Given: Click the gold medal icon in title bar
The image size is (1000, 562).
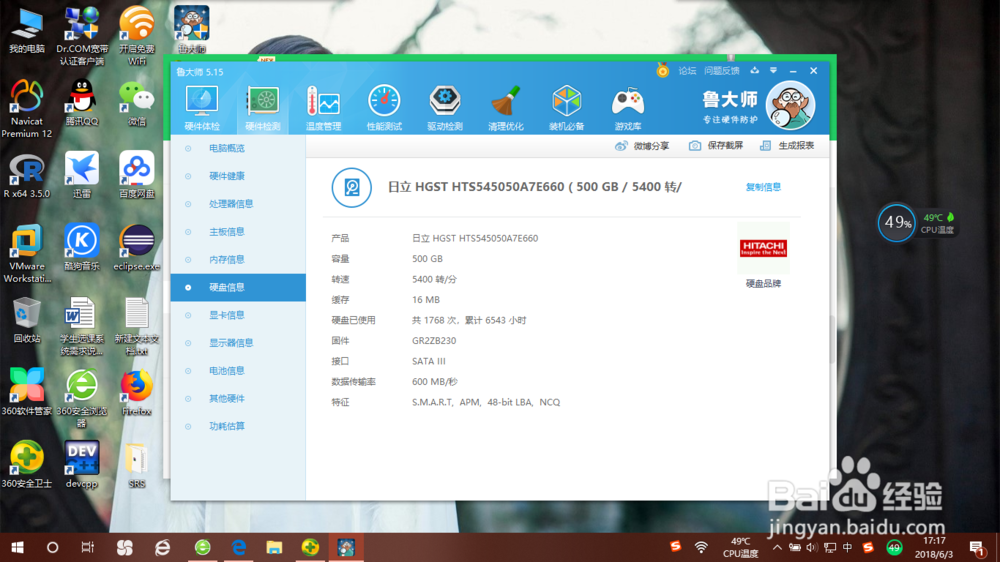Looking at the screenshot, I should pos(663,71).
